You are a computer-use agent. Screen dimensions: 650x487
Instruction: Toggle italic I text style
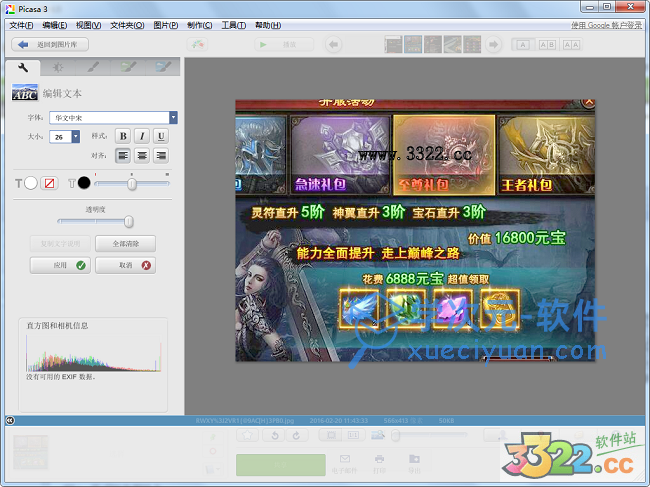[x=142, y=136]
